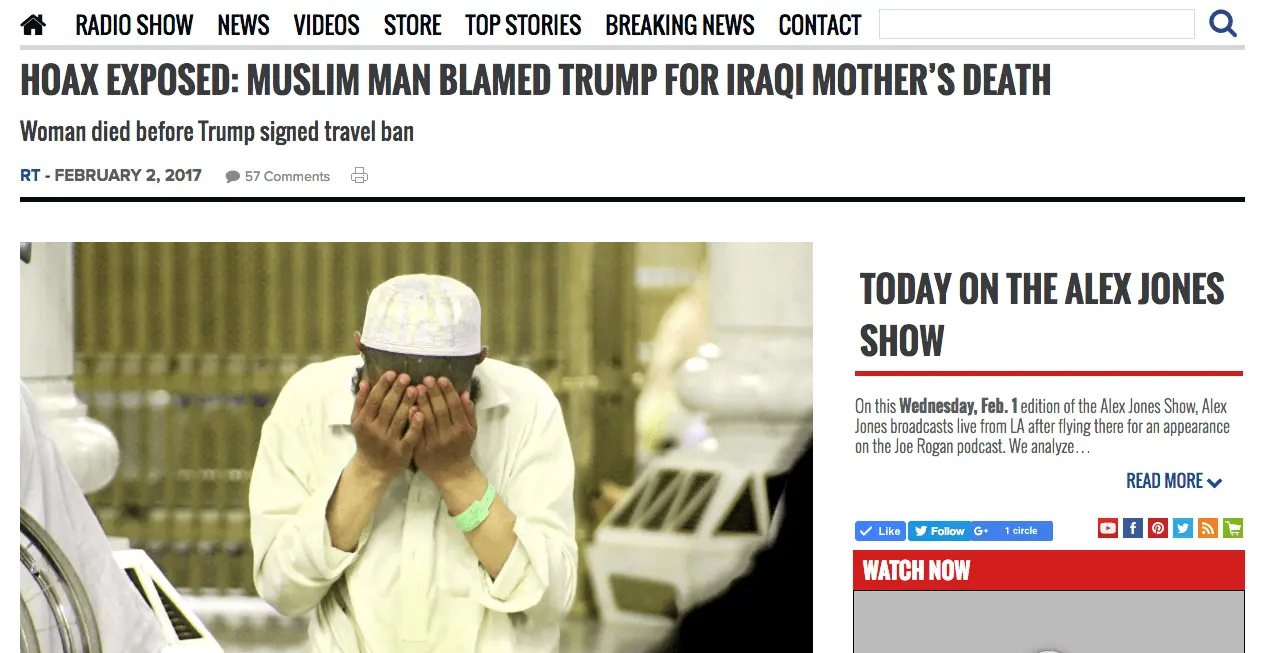1265x653 pixels.
Task: Open the Facebook icon link
Action: [1133, 528]
